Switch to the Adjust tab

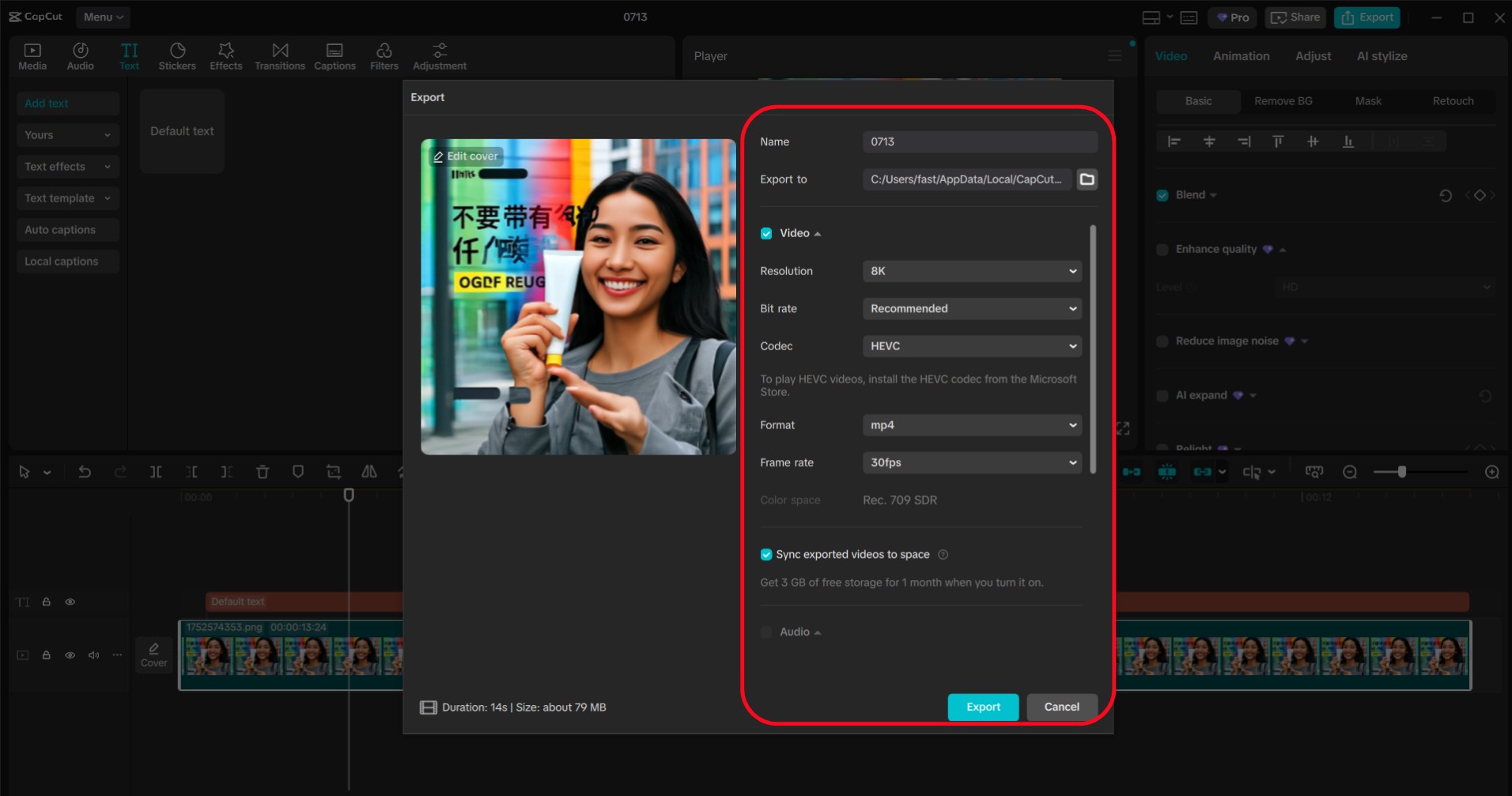(x=1313, y=56)
